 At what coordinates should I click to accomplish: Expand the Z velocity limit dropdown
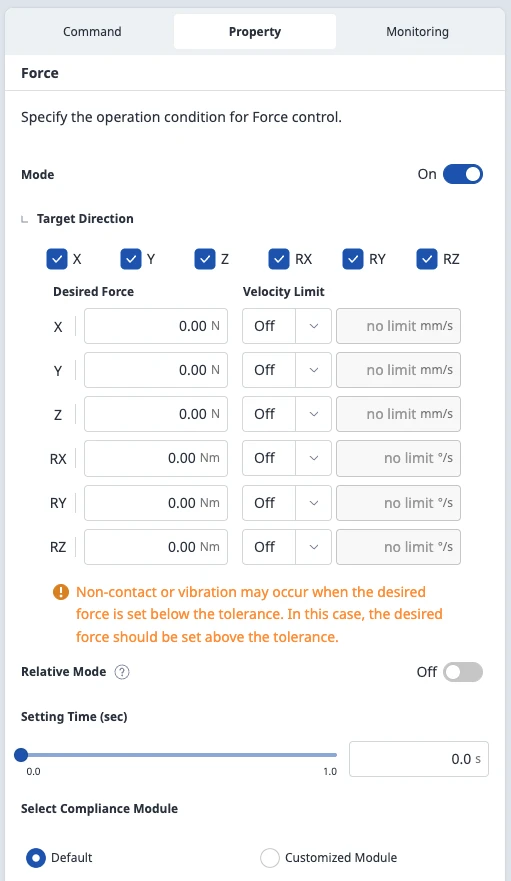pos(287,414)
